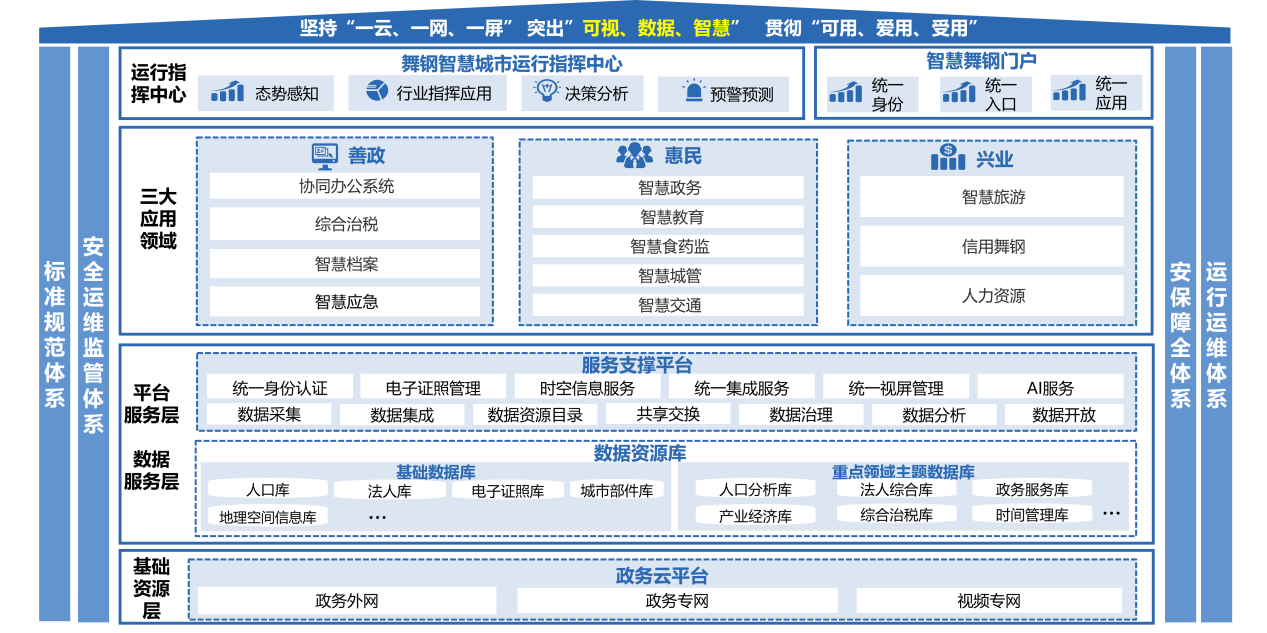Screen dimensions: 1267x633
Task: Select the 统一身份认证 service box
Action: pos(279,388)
